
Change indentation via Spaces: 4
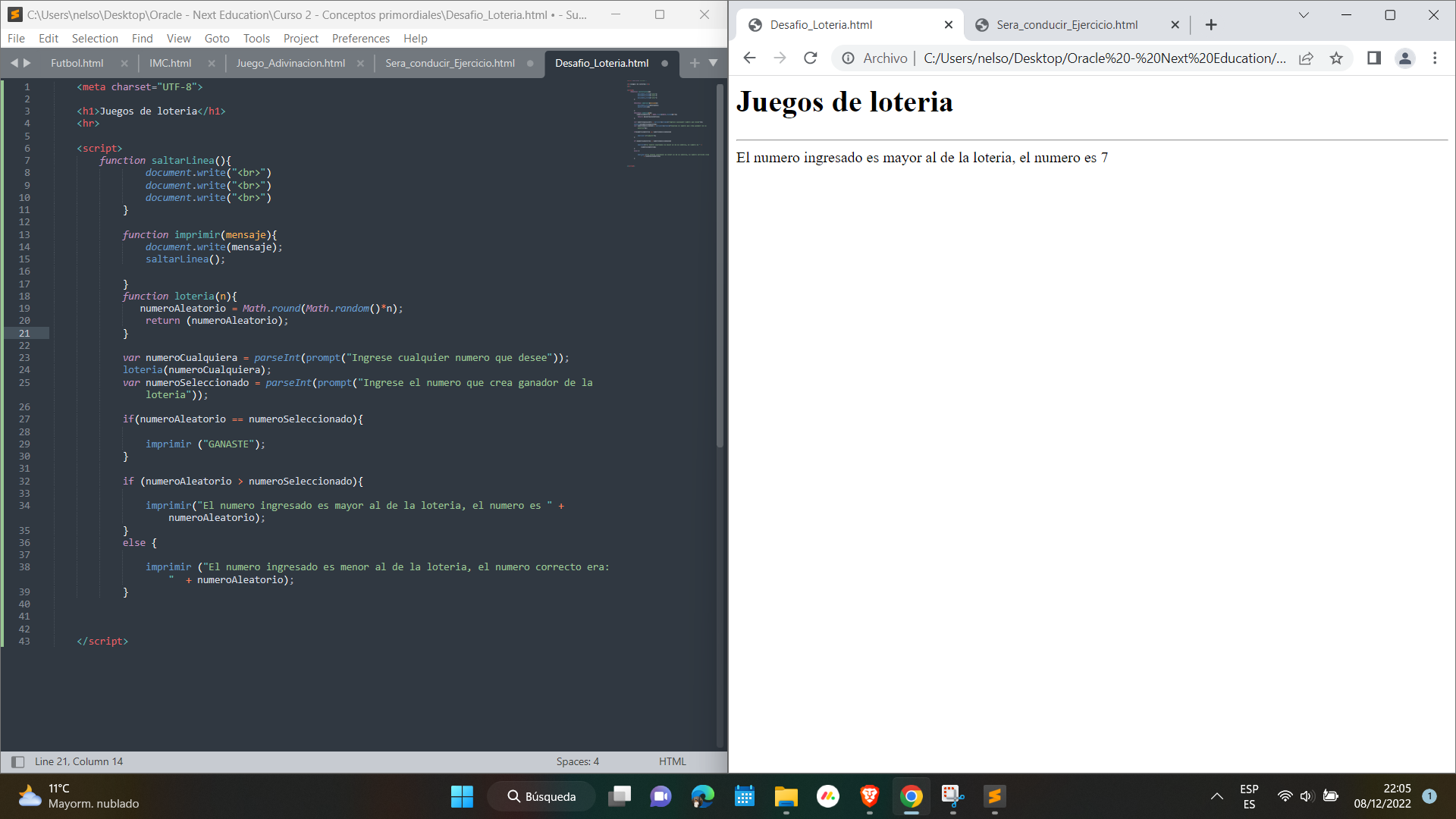(578, 761)
